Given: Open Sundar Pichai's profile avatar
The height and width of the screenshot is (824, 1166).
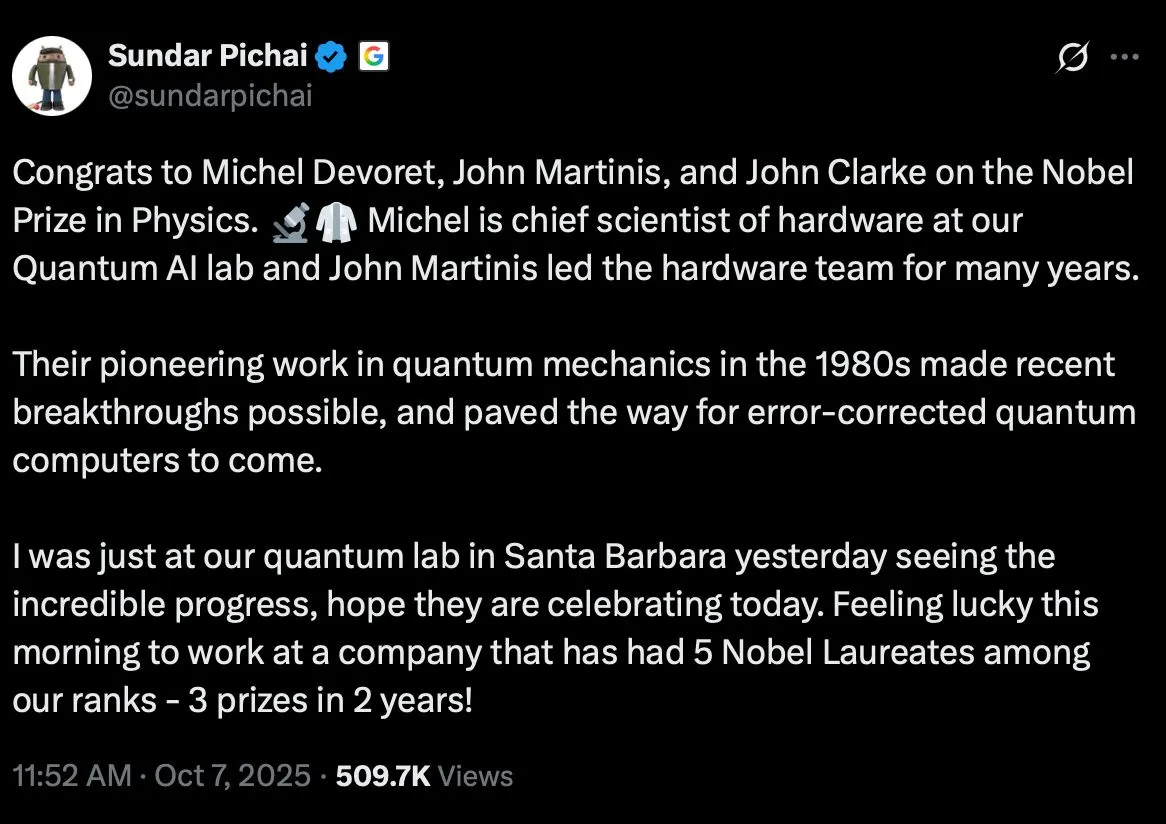Looking at the screenshot, I should pyautogui.click(x=51, y=76).
